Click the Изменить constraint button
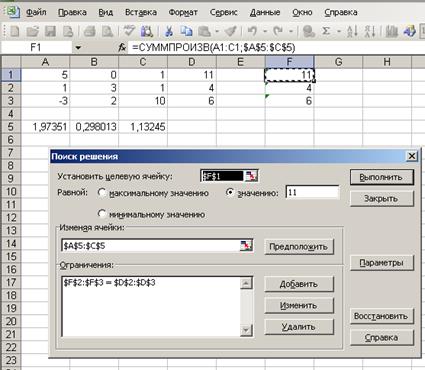Viewport: 425px width, 370px height. (299, 305)
